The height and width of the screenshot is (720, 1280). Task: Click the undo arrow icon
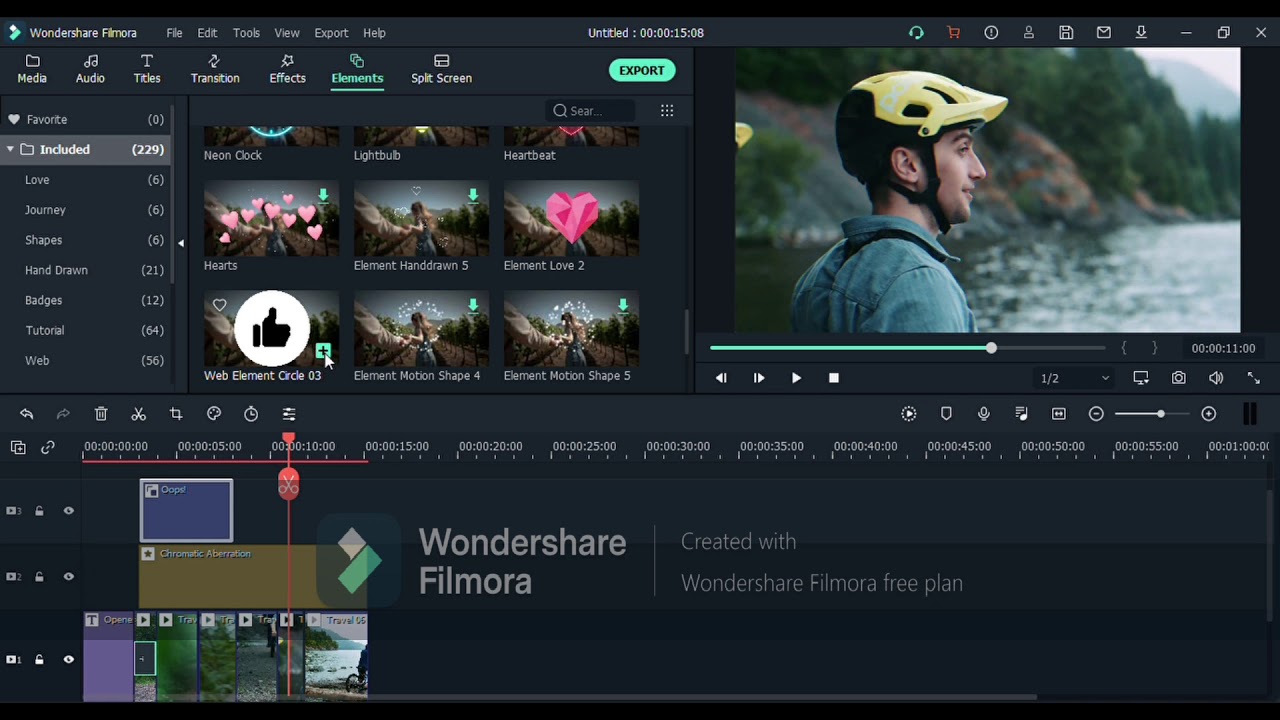27,414
